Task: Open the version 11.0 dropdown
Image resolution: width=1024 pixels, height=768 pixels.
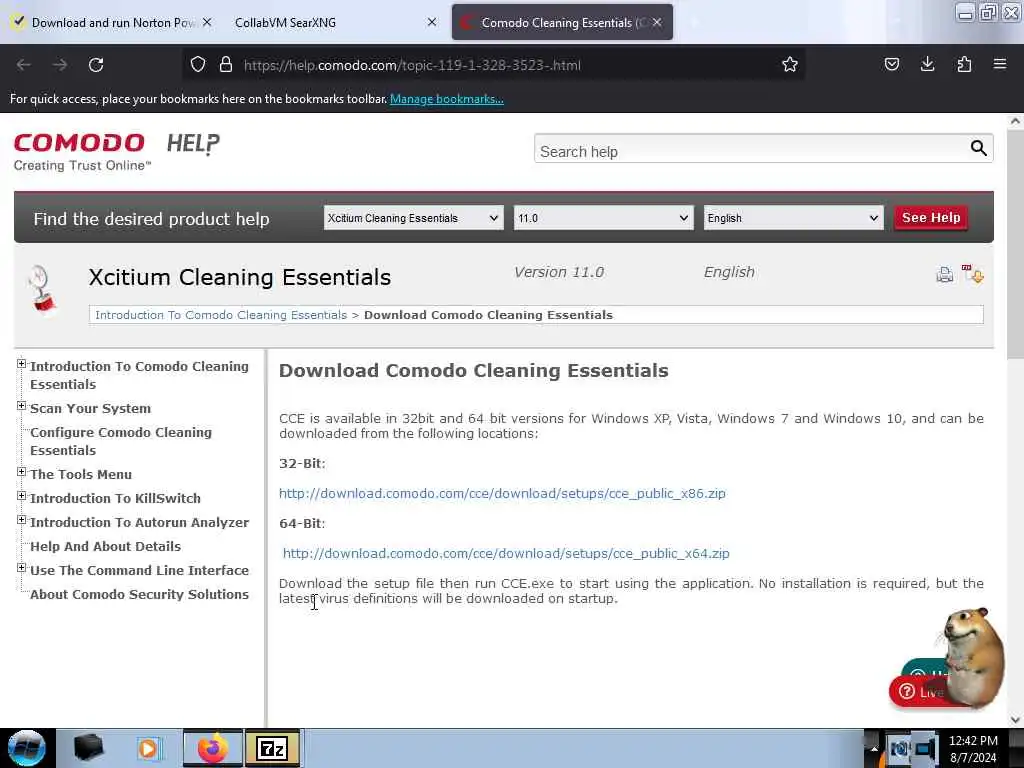Action: coord(603,218)
